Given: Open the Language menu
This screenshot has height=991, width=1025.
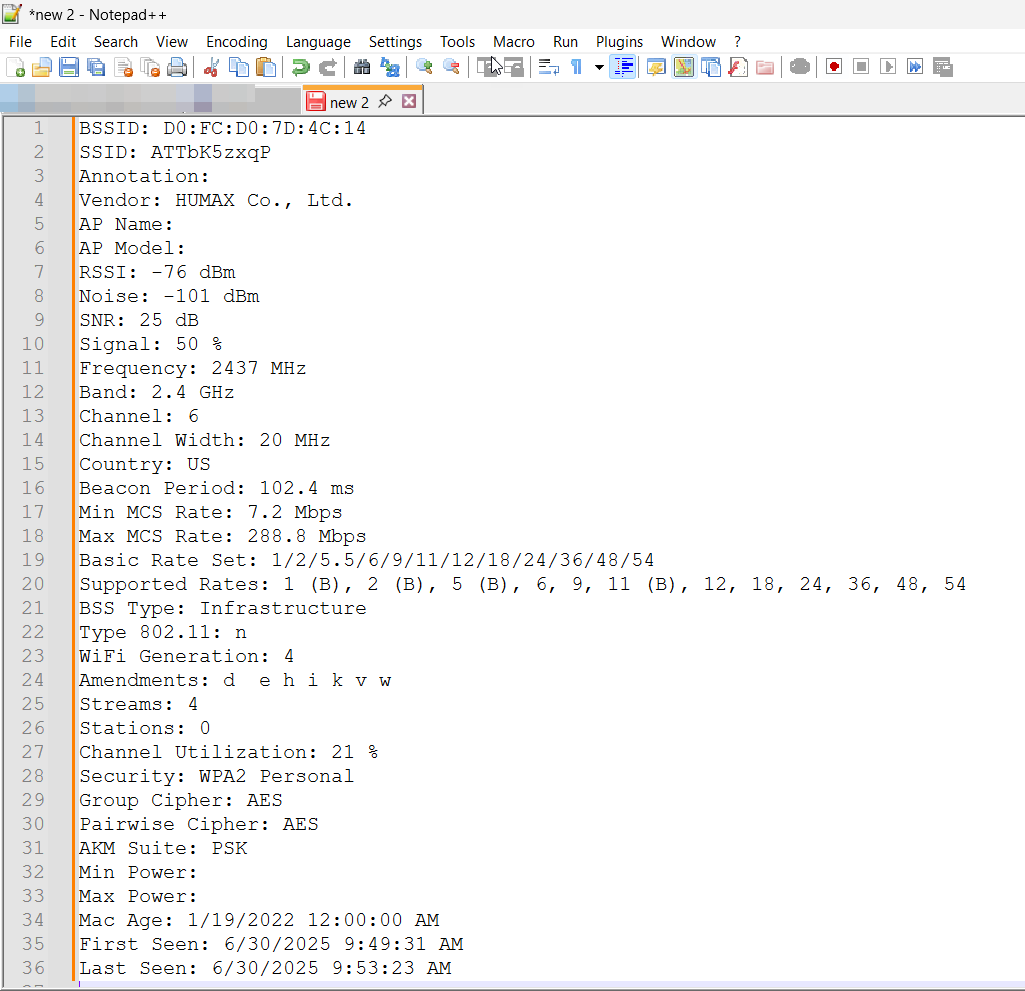Looking at the screenshot, I should click(318, 41).
